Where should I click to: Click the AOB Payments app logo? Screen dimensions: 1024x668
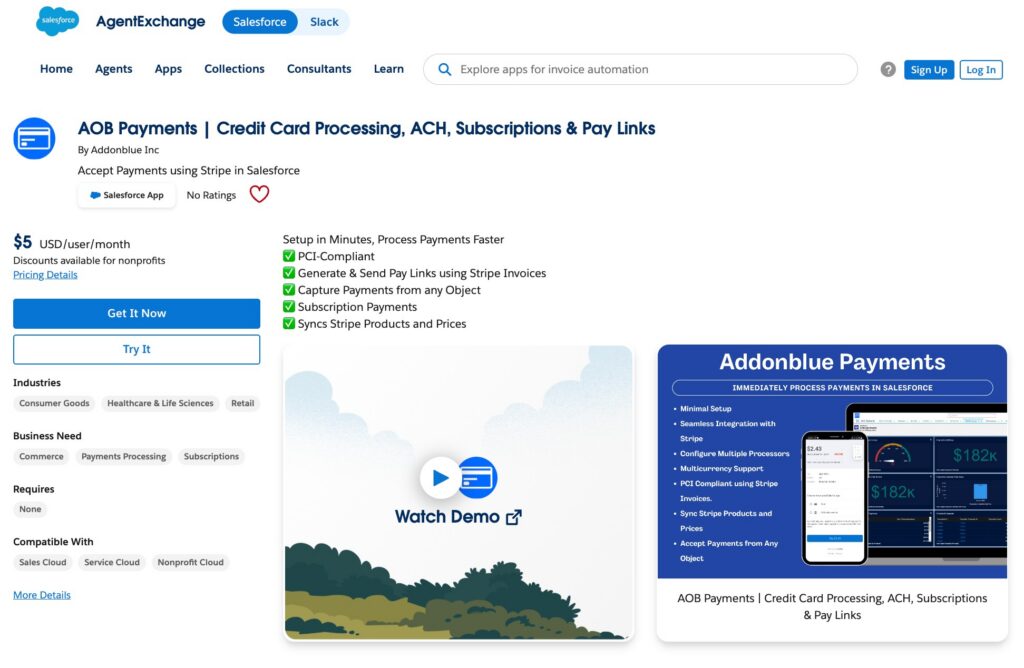(x=34, y=138)
